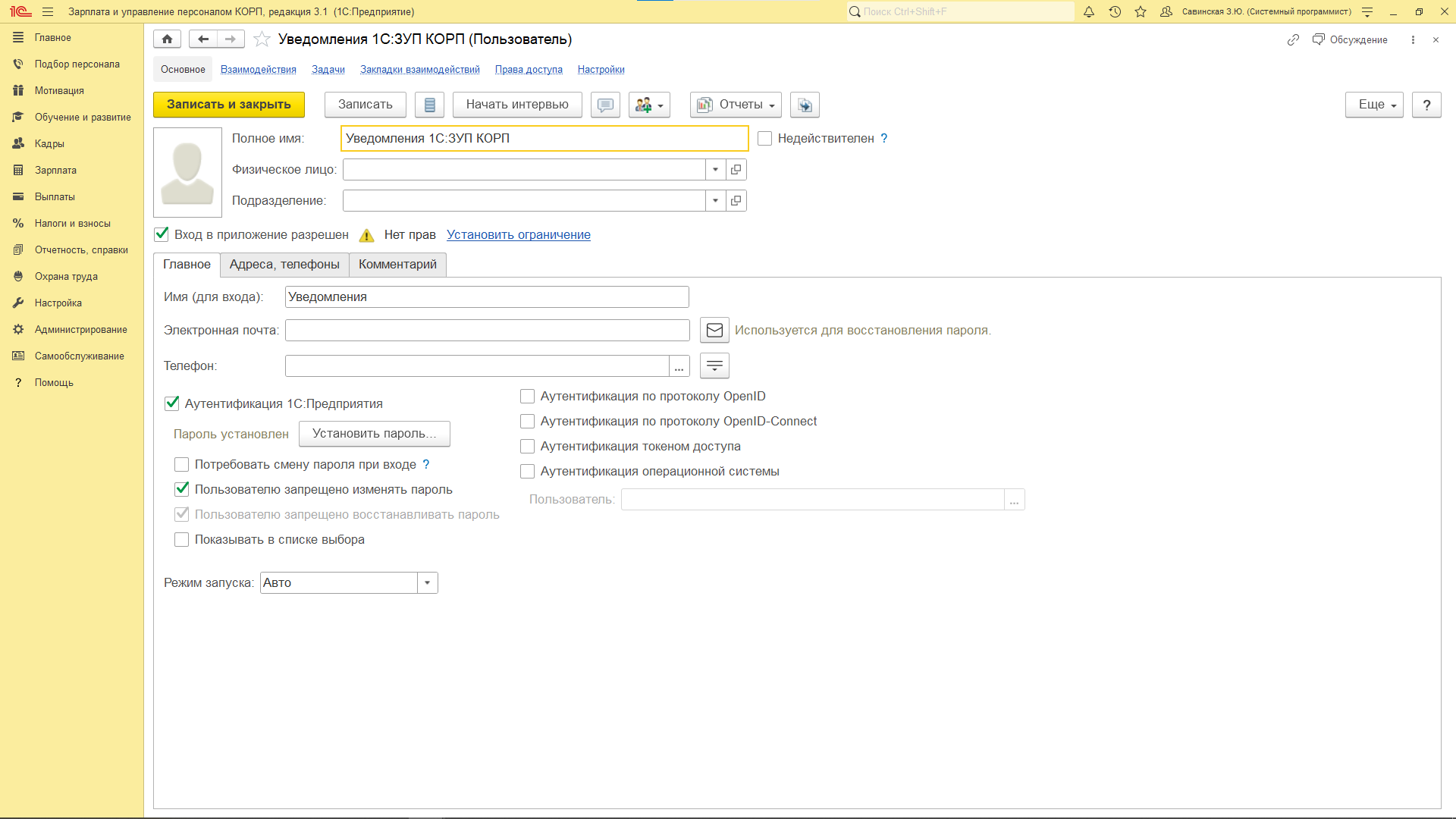Viewport: 1456px width, 819px height.
Task: Check Аутентификация по протоколу OpenID
Action: point(528,397)
